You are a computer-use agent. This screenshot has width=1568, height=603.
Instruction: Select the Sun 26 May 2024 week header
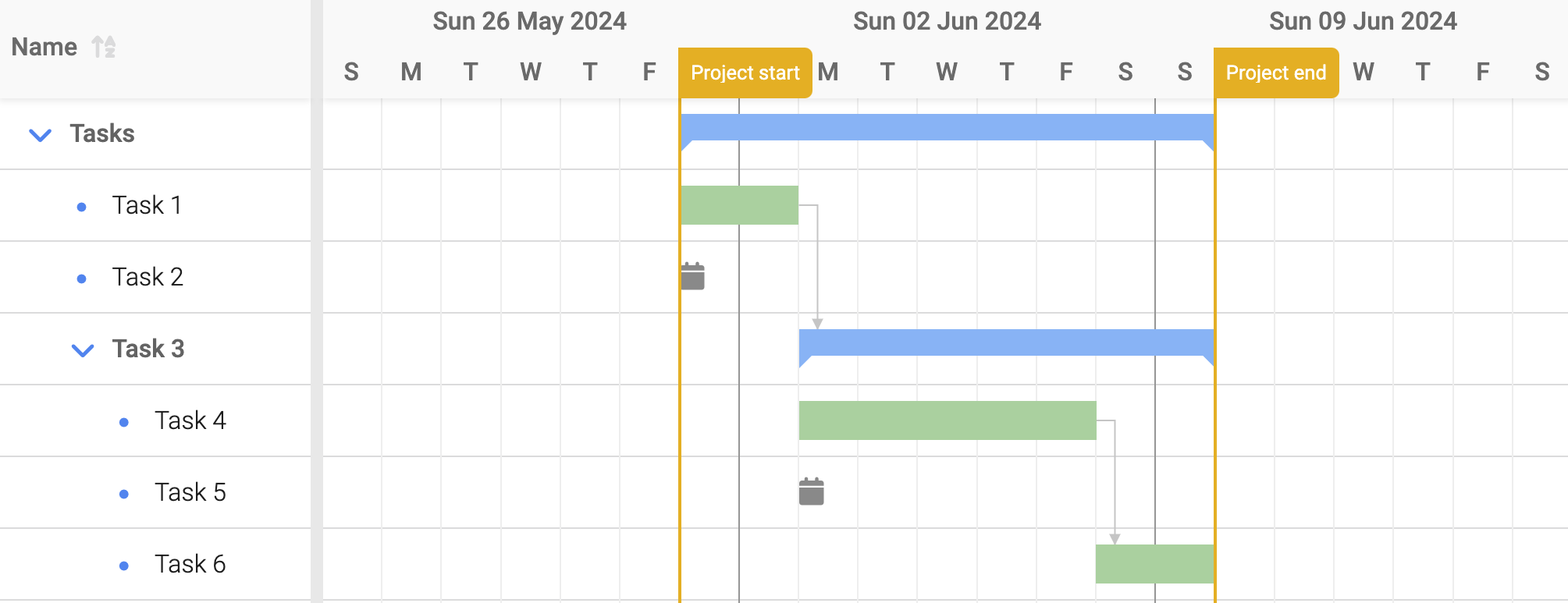[530, 21]
